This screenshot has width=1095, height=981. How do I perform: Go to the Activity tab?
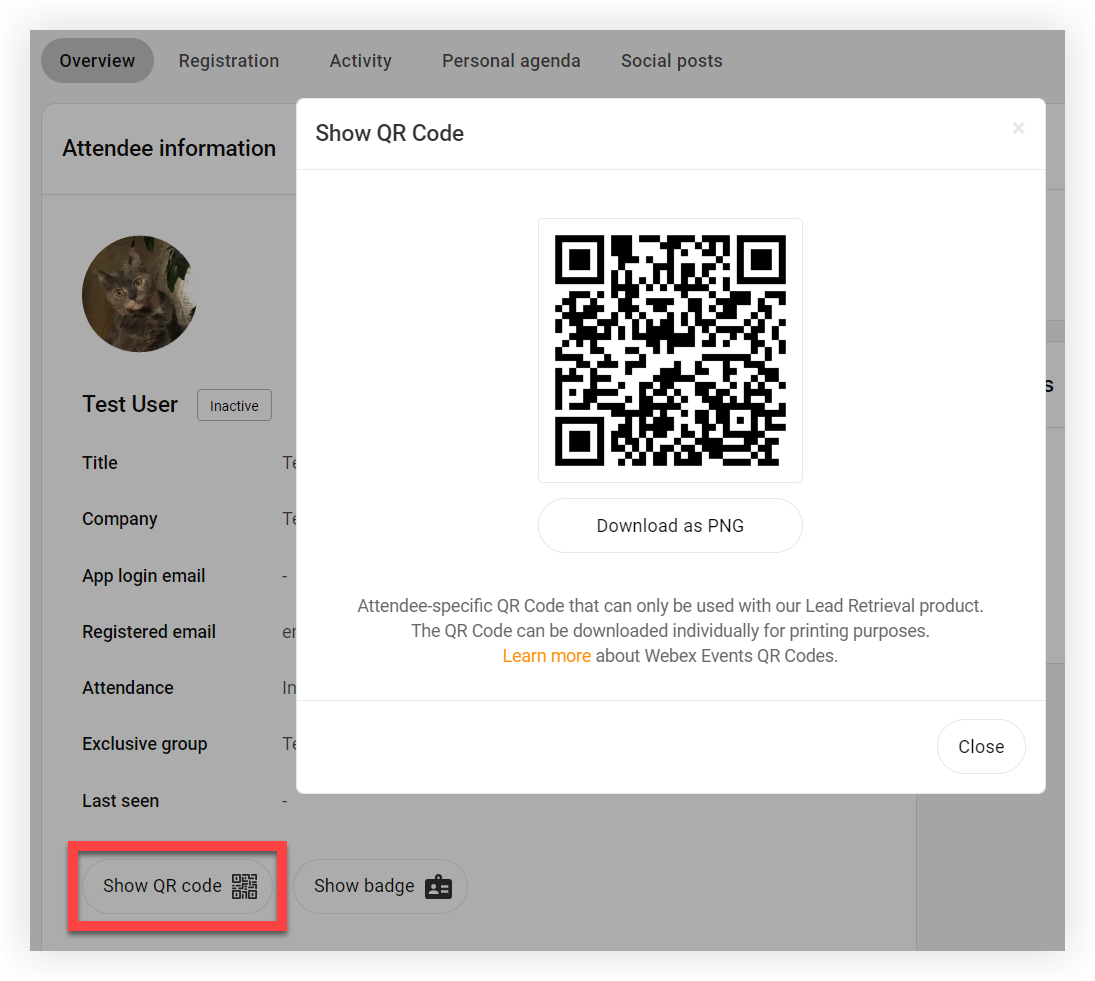[x=360, y=61]
